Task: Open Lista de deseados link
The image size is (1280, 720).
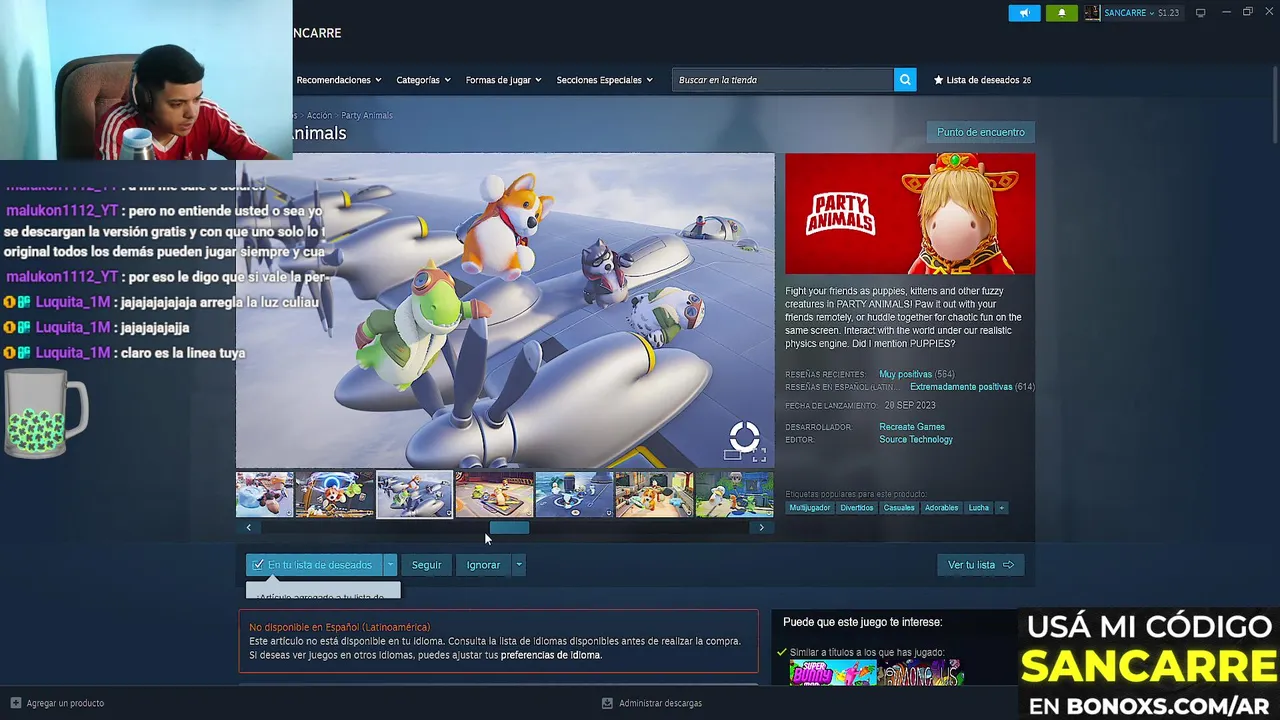Action: pyautogui.click(x=988, y=80)
